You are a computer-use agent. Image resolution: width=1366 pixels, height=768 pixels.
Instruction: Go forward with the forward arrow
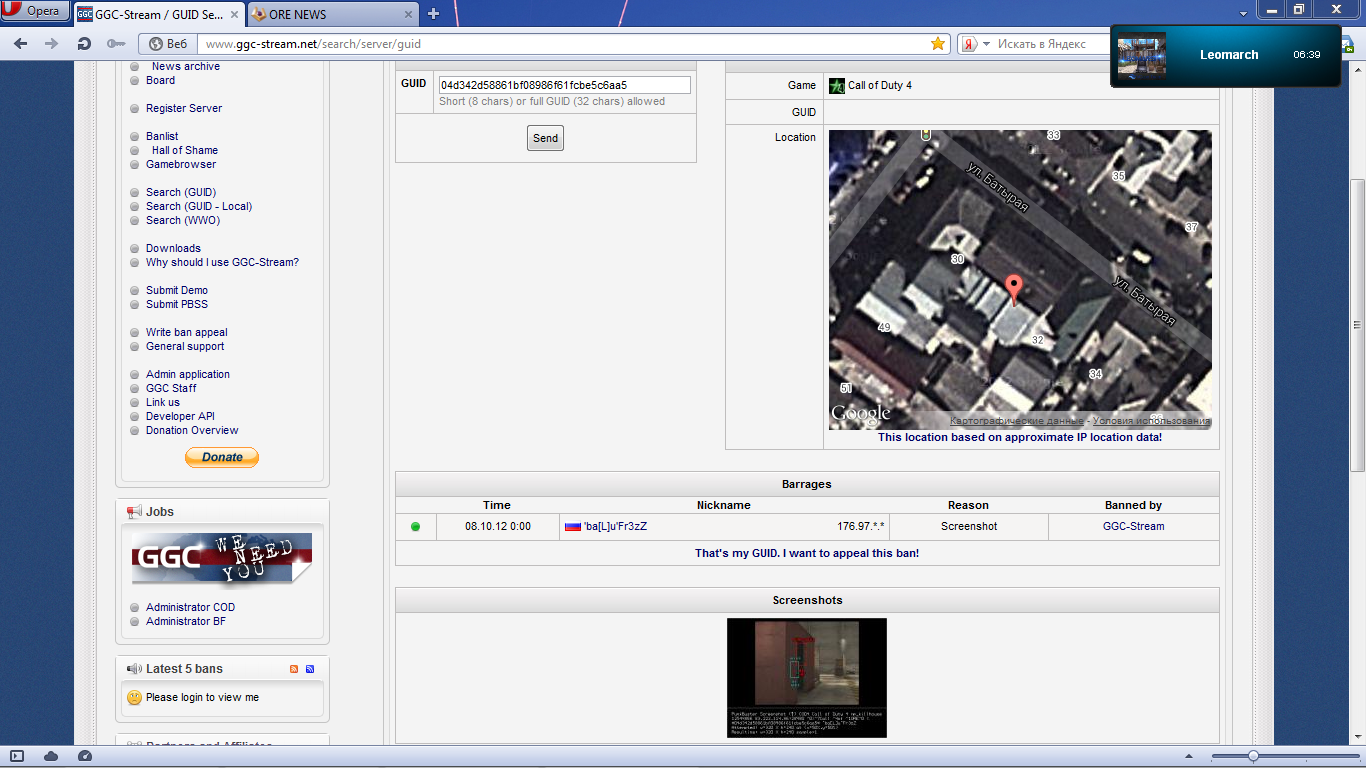click(52, 44)
